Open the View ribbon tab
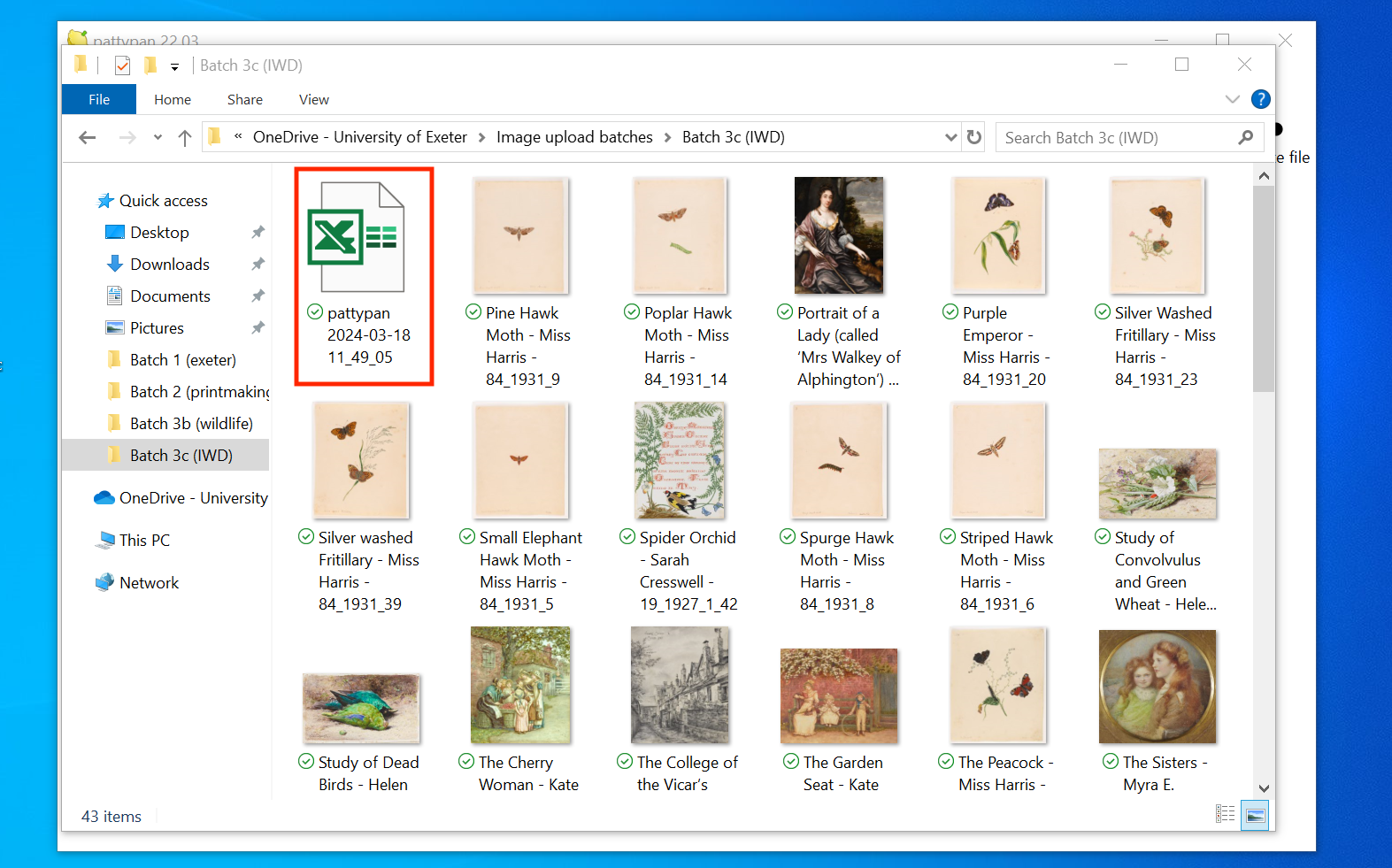 point(314,99)
